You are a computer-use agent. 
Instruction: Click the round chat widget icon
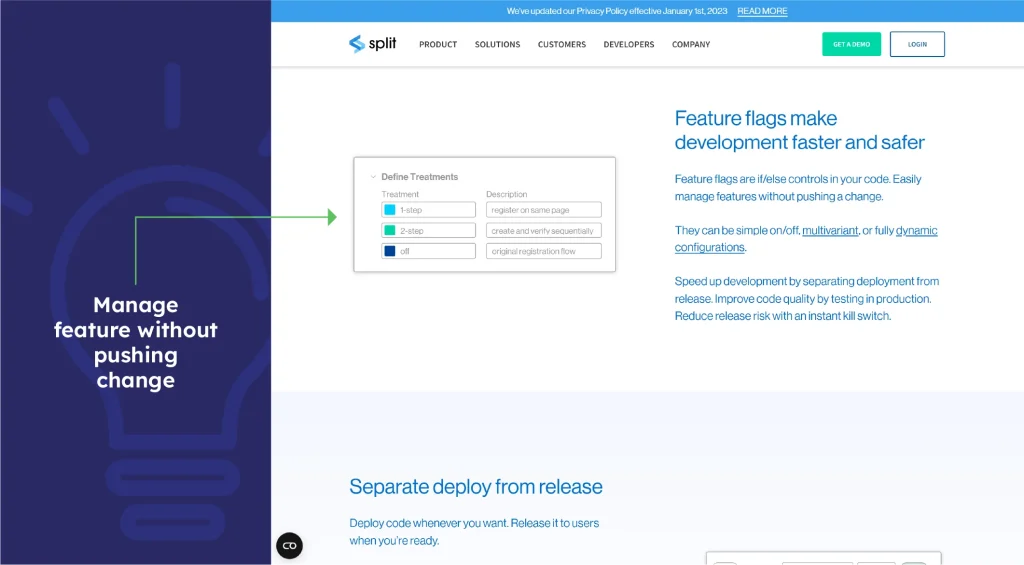(x=289, y=545)
